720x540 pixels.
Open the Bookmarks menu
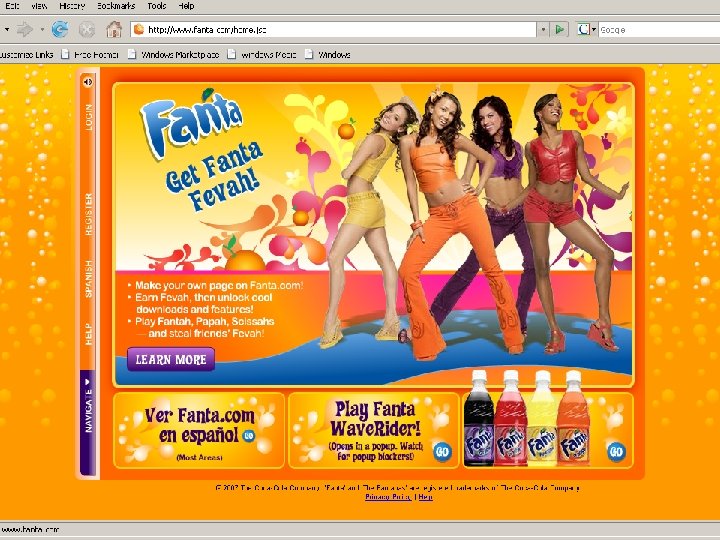pyautogui.click(x=116, y=6)
